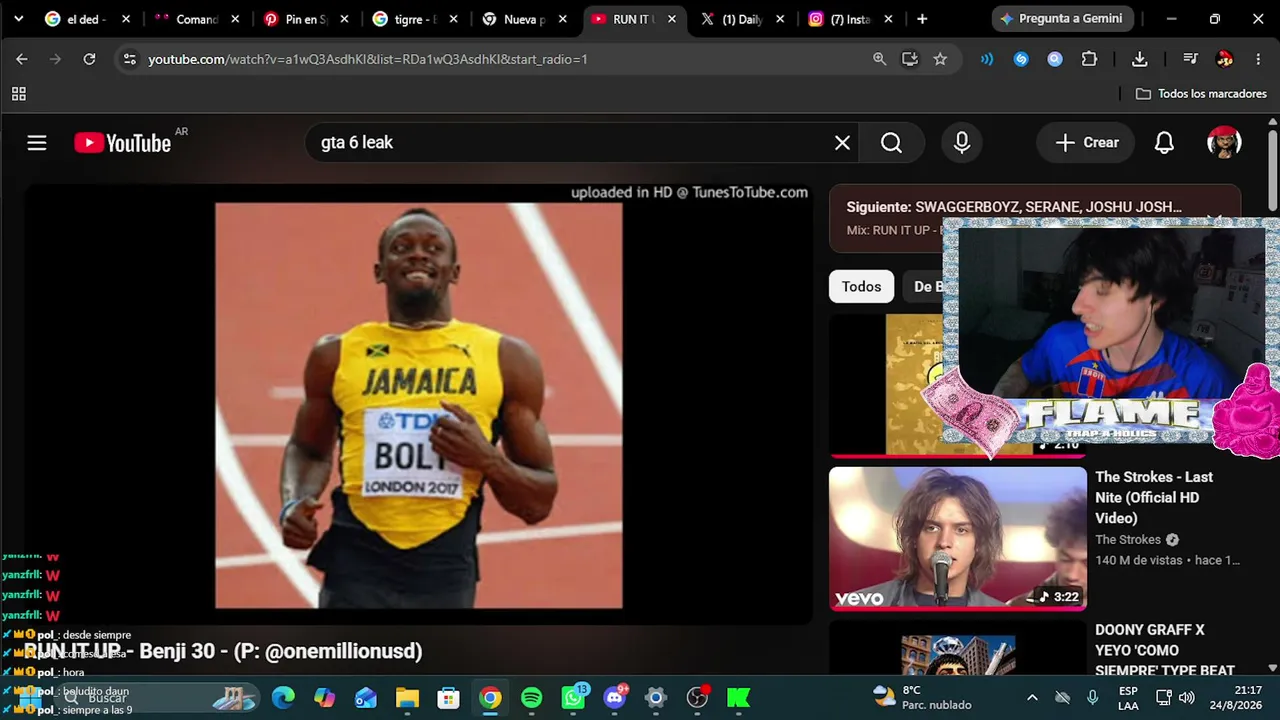Open the Chrome three-dot menu

click(x=1258, y=59)
